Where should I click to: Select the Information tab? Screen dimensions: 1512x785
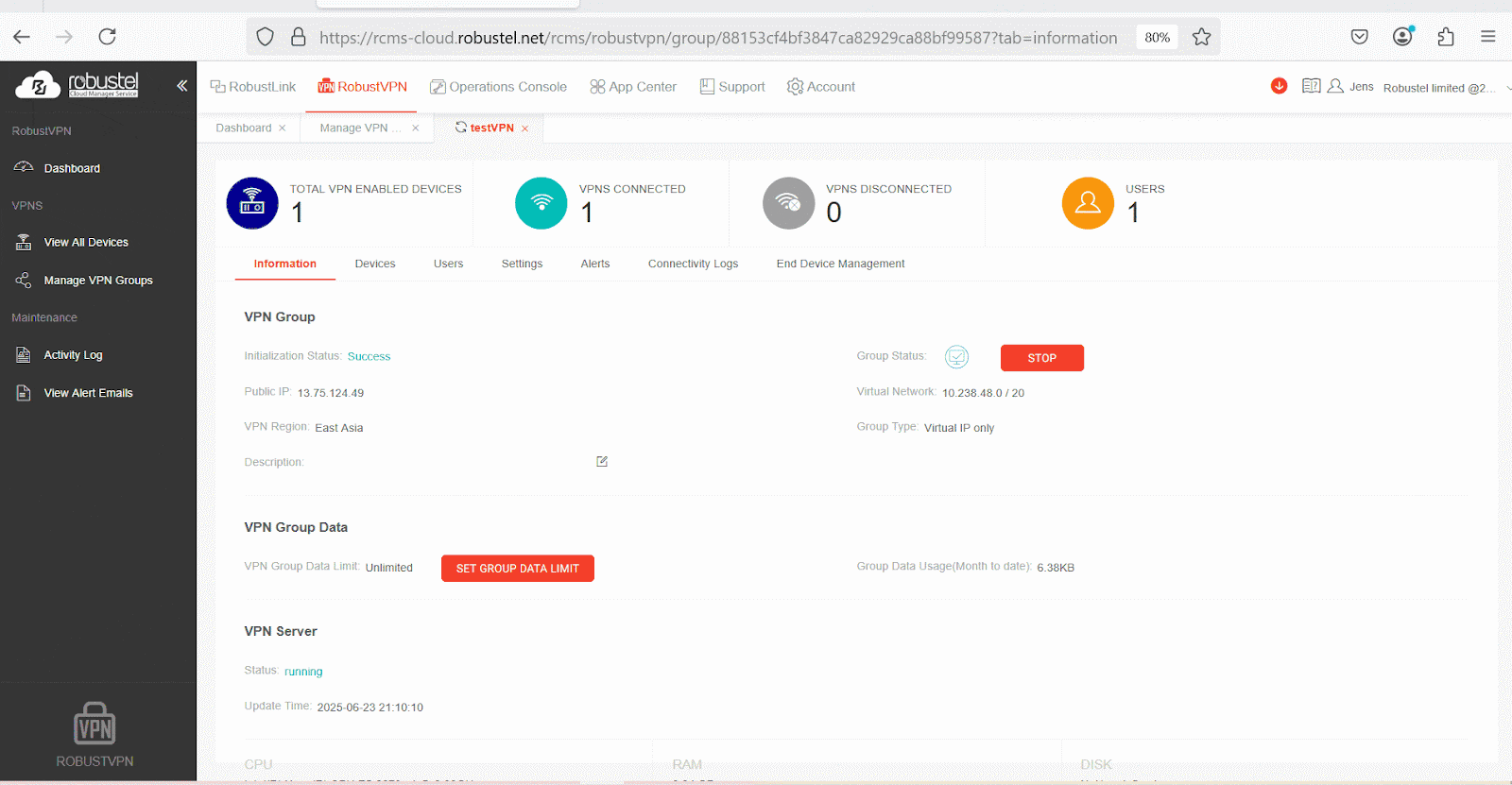(284, 264)
